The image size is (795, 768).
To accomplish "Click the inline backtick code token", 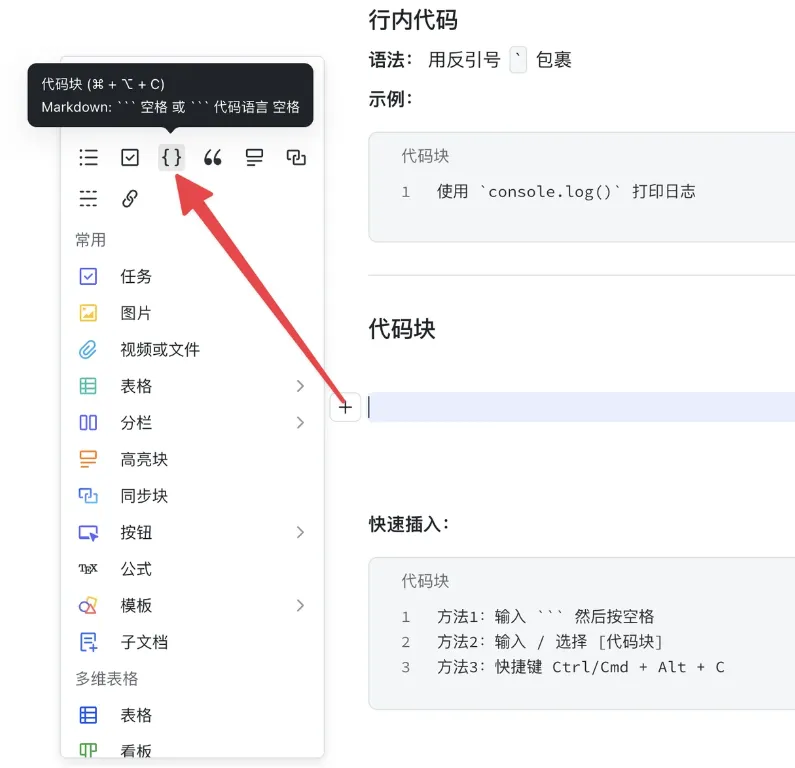I will tap(518, 60).
